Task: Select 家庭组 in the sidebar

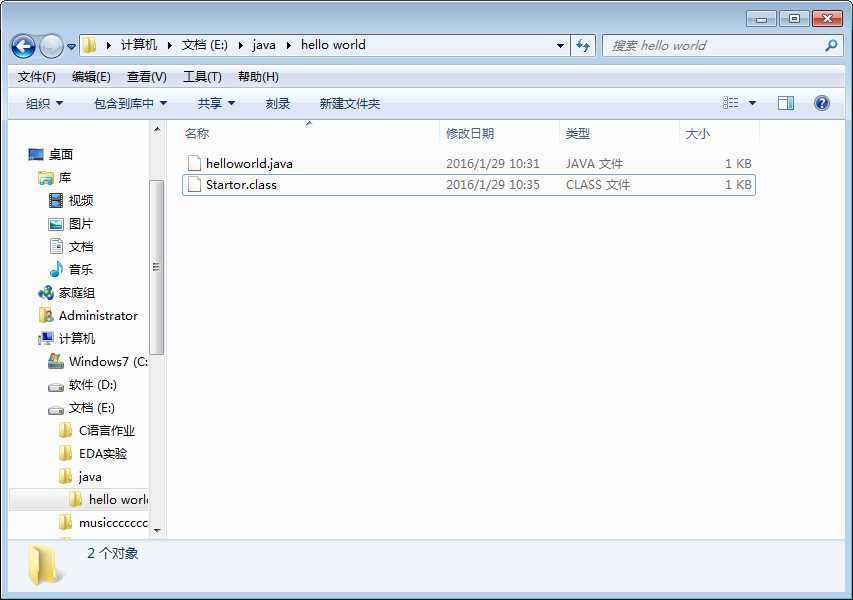Action: (x=66, y=293)
